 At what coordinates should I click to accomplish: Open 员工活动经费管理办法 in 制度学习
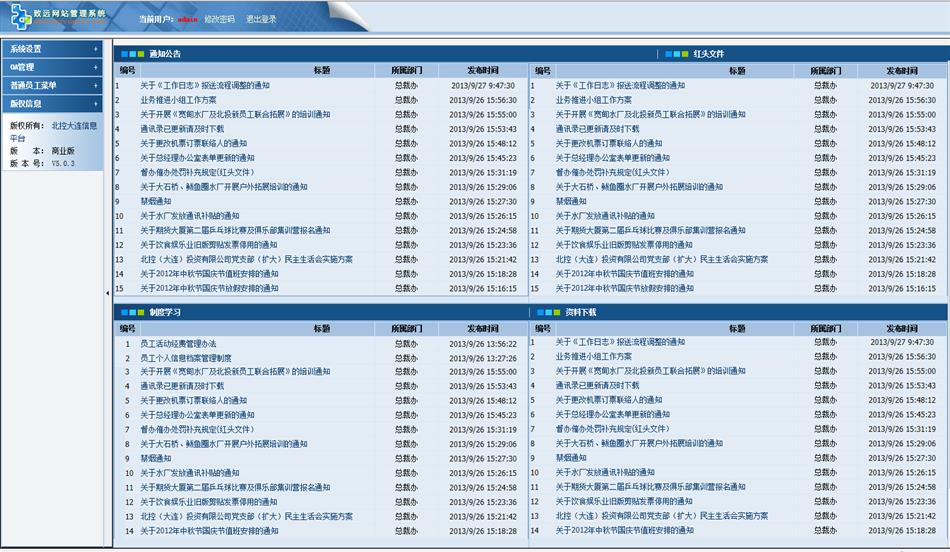tap(177, 343)
